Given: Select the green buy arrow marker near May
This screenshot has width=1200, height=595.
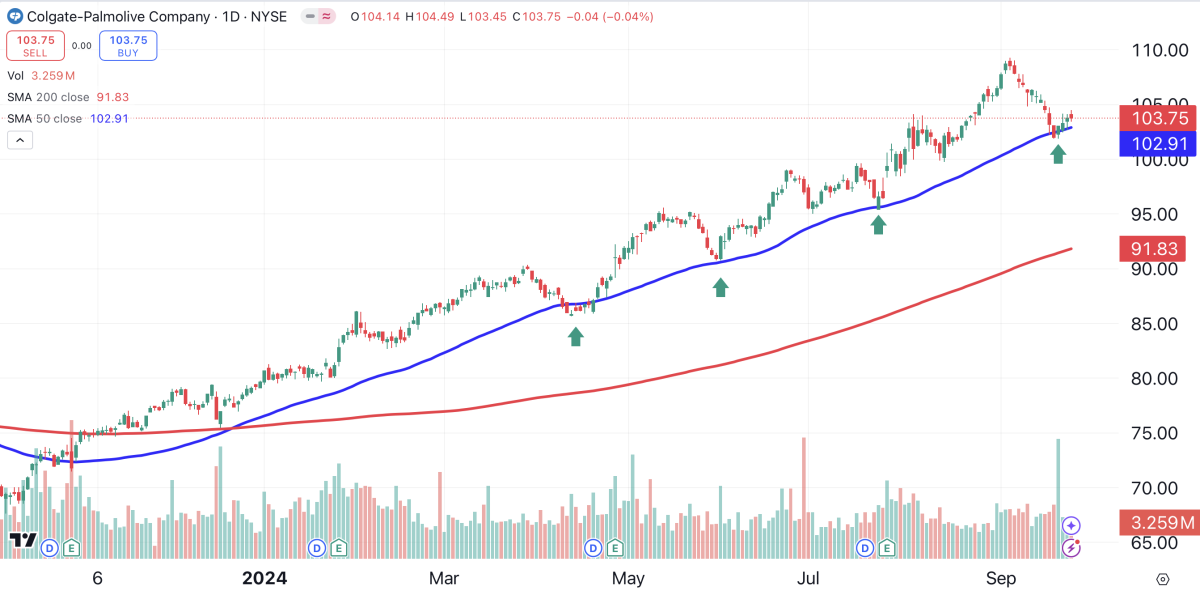Looking at the screenshot, I should (x=576, y=334).
